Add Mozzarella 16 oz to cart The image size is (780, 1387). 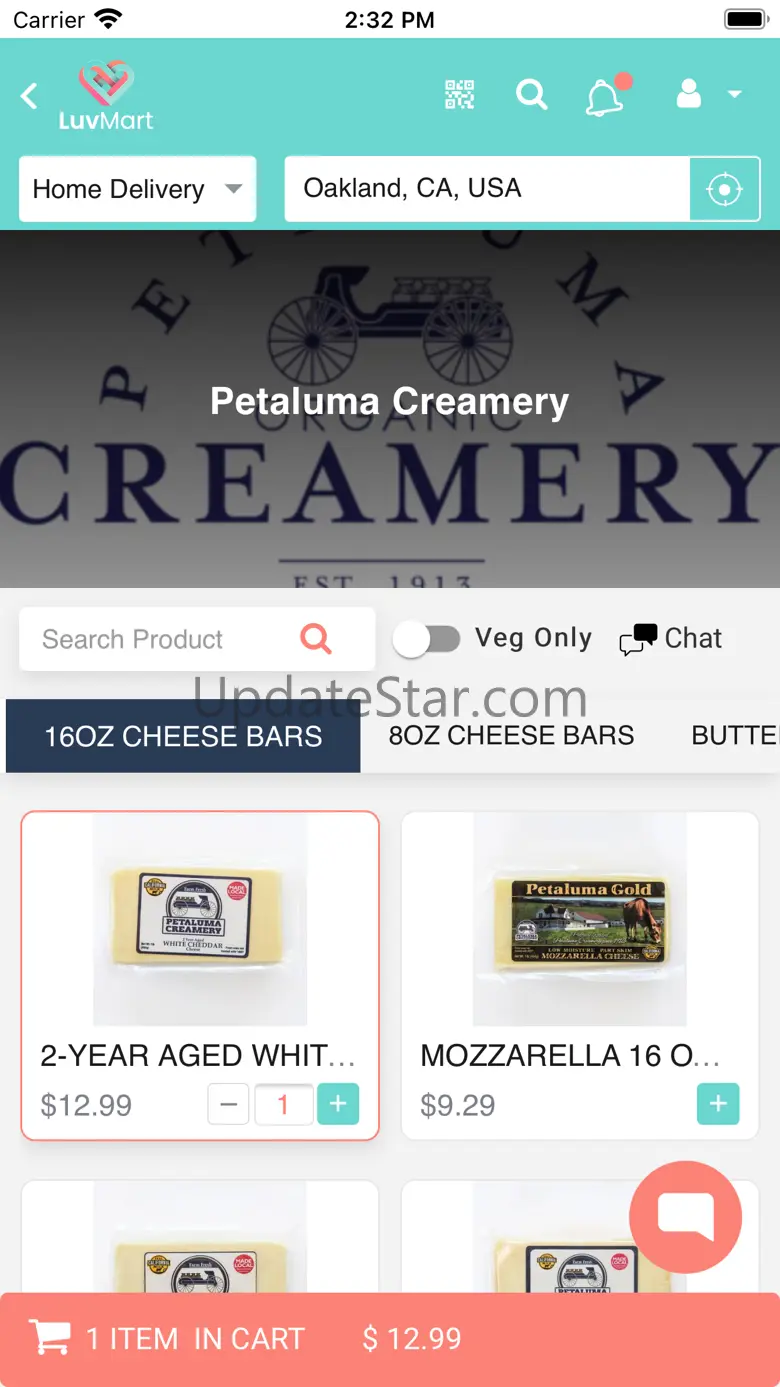(718, 1104)
